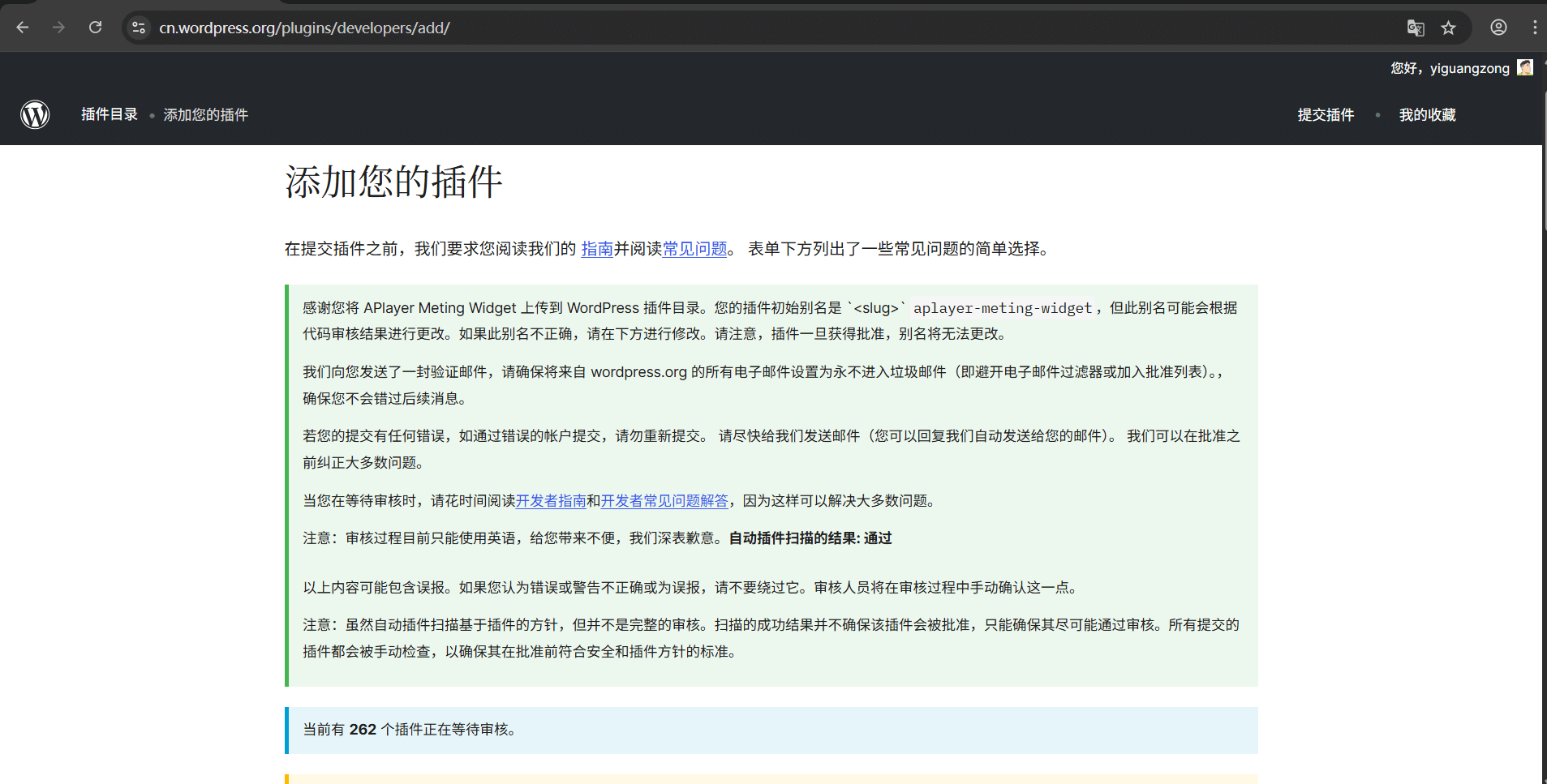Click the browser forward arrow
This screenshot has height=784, width=1547.
(x=58, y=28)
